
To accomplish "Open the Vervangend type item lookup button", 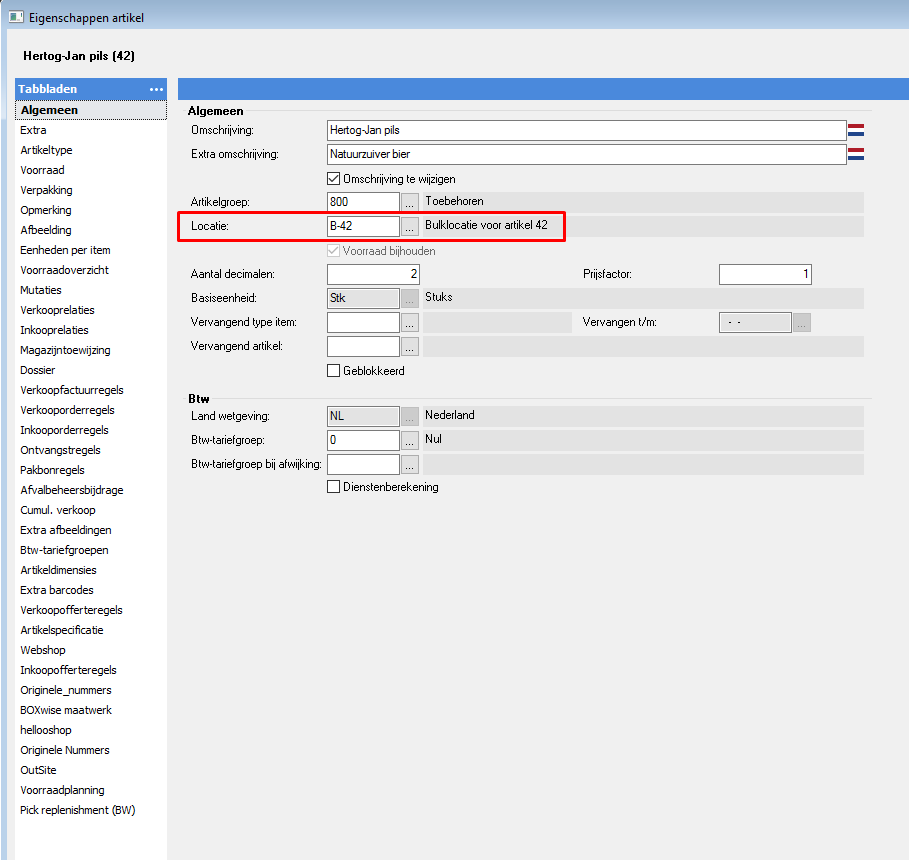I will [410, 322].
